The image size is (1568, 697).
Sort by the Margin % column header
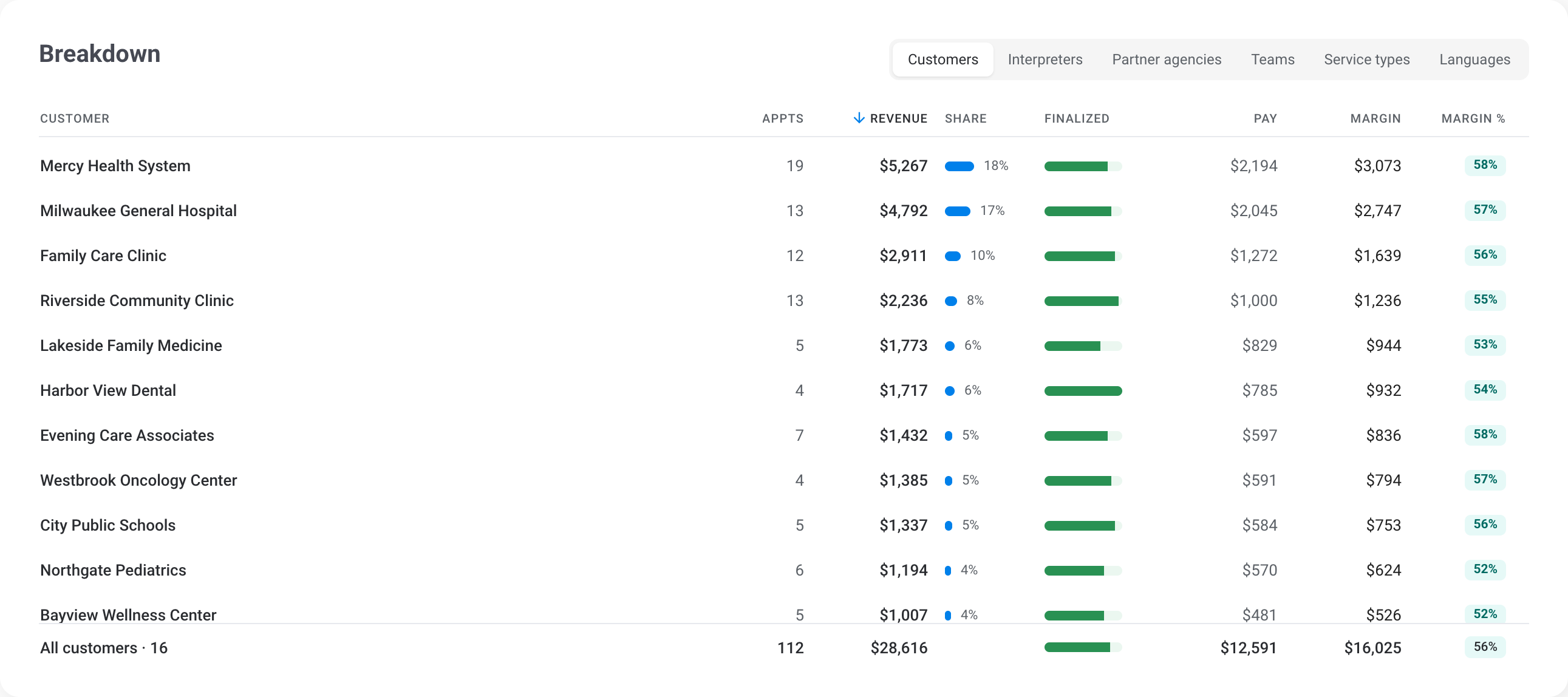coord(1473,118)
